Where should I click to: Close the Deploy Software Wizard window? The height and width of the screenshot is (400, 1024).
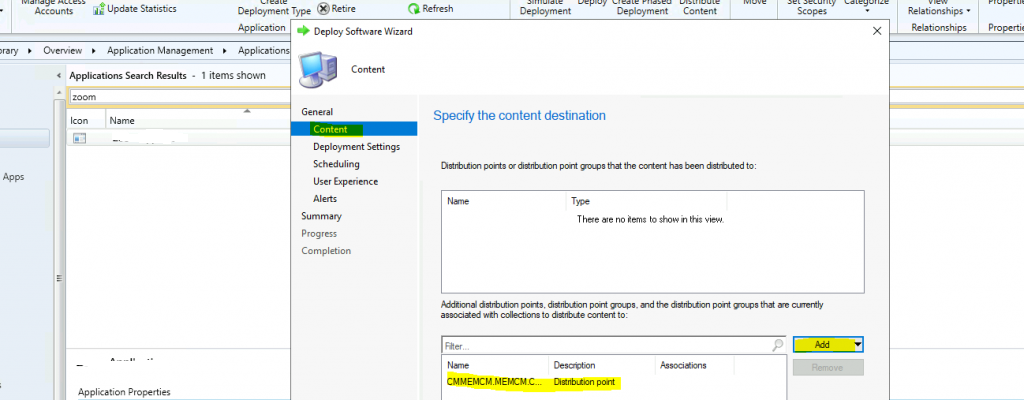coord(876,31)
